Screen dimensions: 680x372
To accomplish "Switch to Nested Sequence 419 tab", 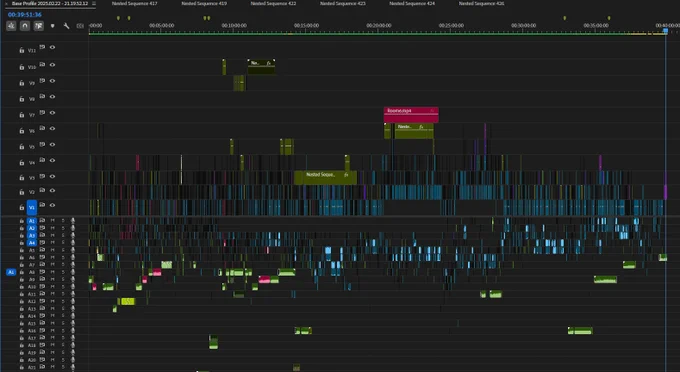I will (204, 3).
